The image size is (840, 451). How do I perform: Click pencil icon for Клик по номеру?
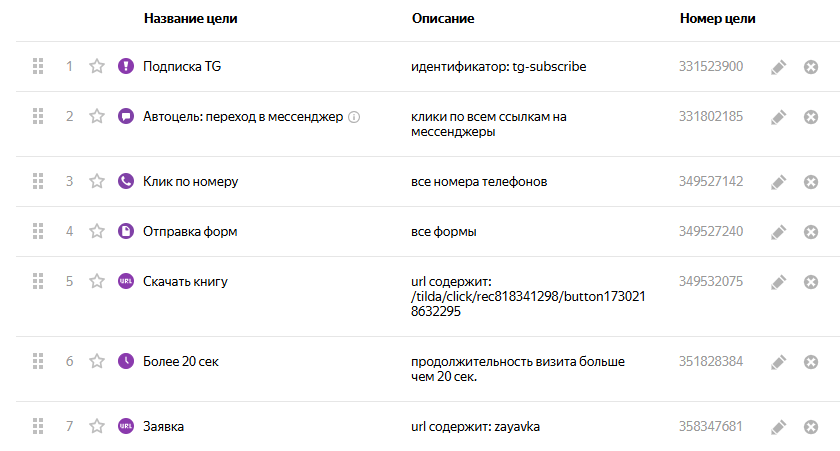click(x=779, y=182)
